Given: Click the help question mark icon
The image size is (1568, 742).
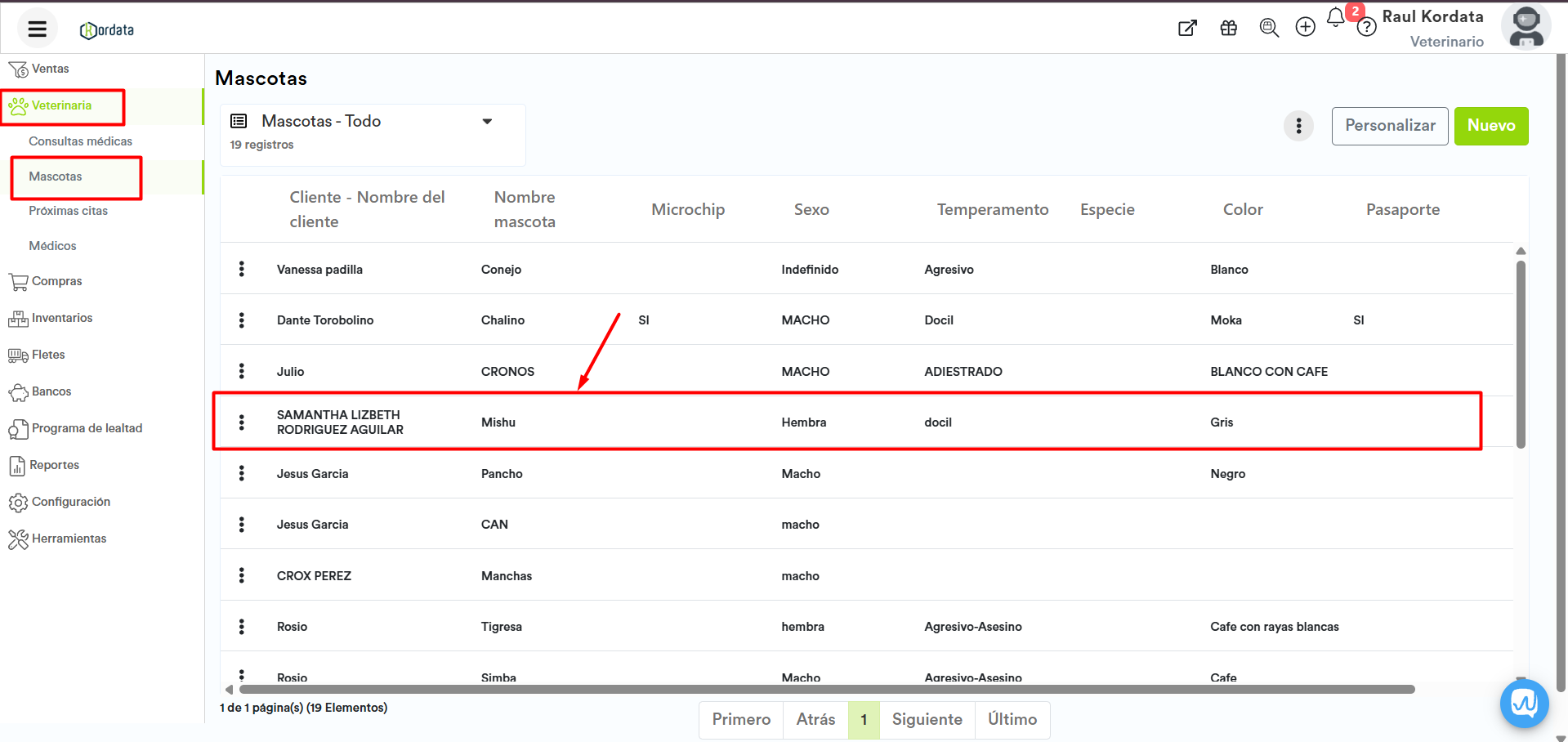Looking at the screenshot, I should tap(1366, 29).
